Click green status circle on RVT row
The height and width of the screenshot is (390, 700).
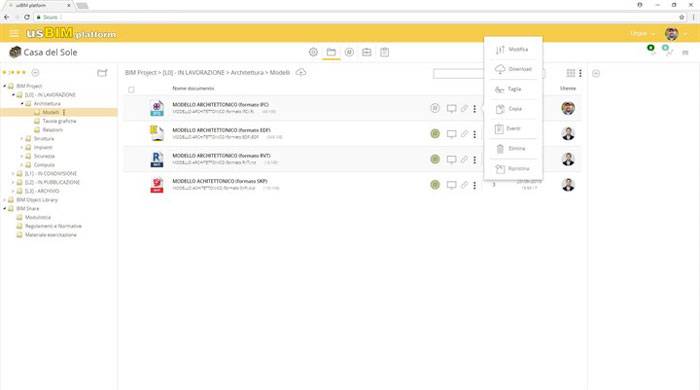click(435, 159)
